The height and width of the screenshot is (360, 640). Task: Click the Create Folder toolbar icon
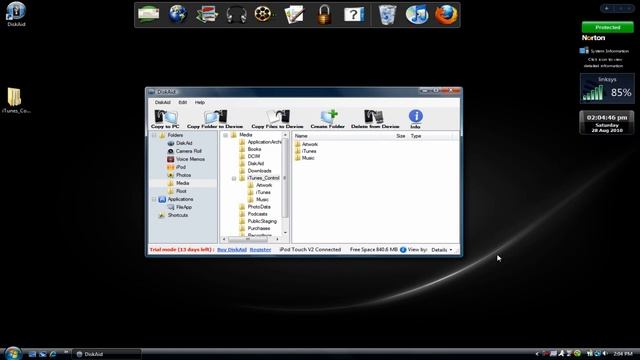pyautogui.click(x=328, y=119)
